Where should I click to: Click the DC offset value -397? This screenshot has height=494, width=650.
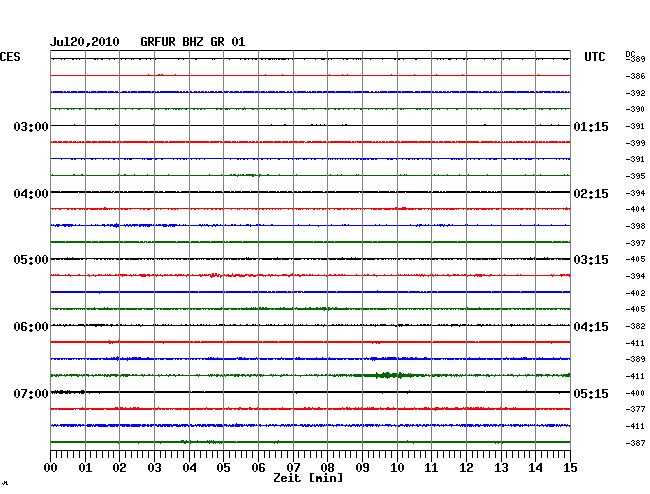click(x=635, y=243)
